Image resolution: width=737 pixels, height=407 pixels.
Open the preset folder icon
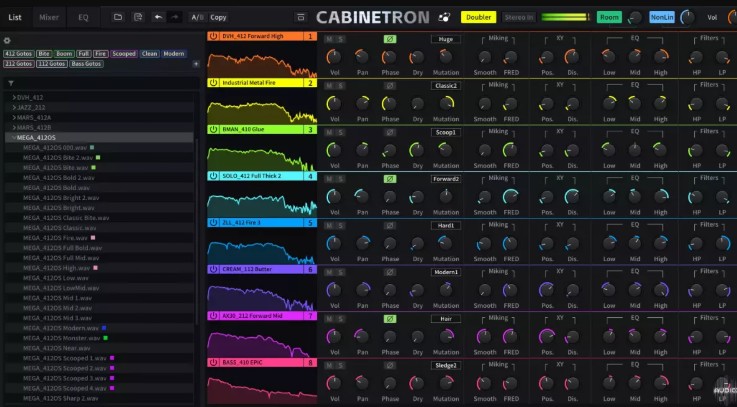click(118, 17)
